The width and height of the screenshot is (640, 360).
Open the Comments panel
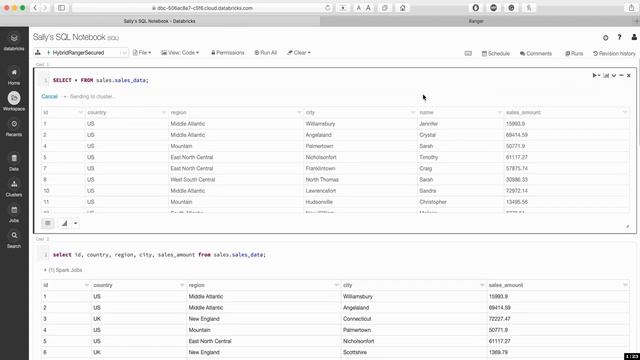(x=536, y=53)
